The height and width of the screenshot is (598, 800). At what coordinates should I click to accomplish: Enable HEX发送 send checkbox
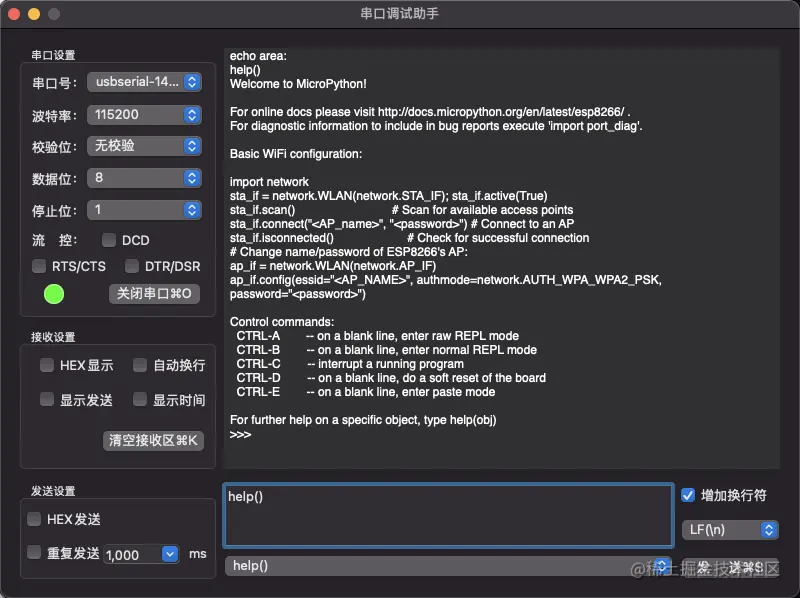(34, 519)
